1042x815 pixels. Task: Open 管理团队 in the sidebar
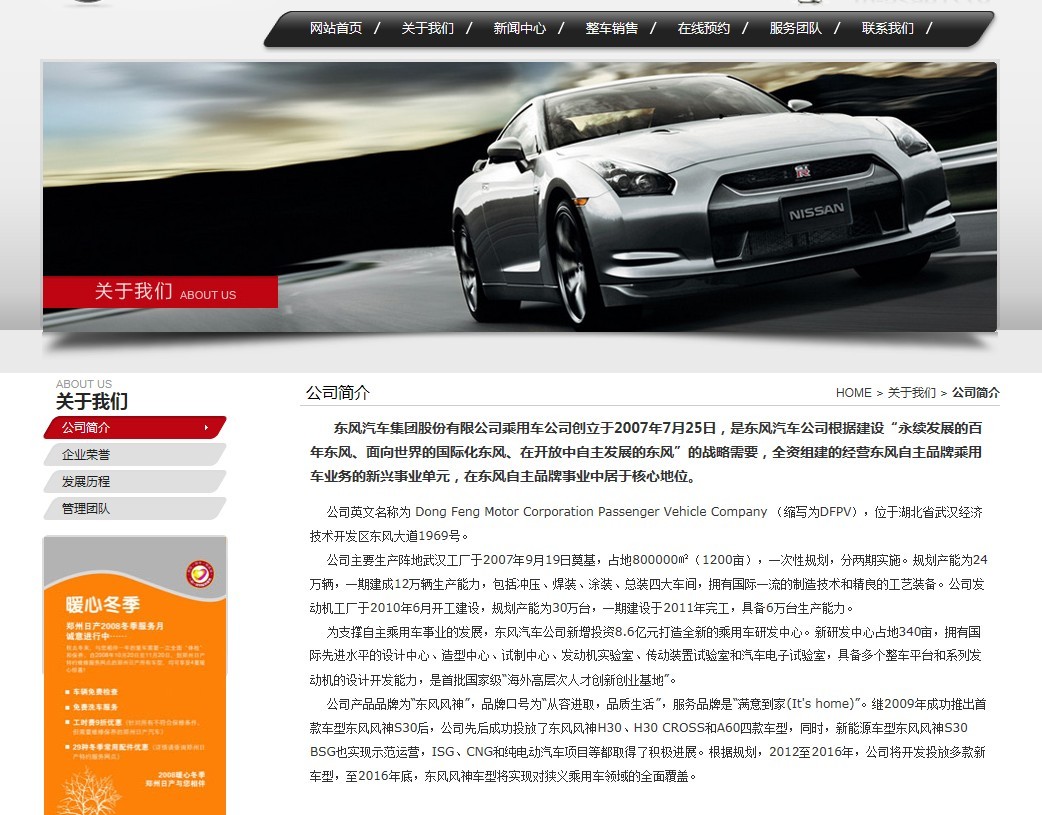(x=135, y=509)
